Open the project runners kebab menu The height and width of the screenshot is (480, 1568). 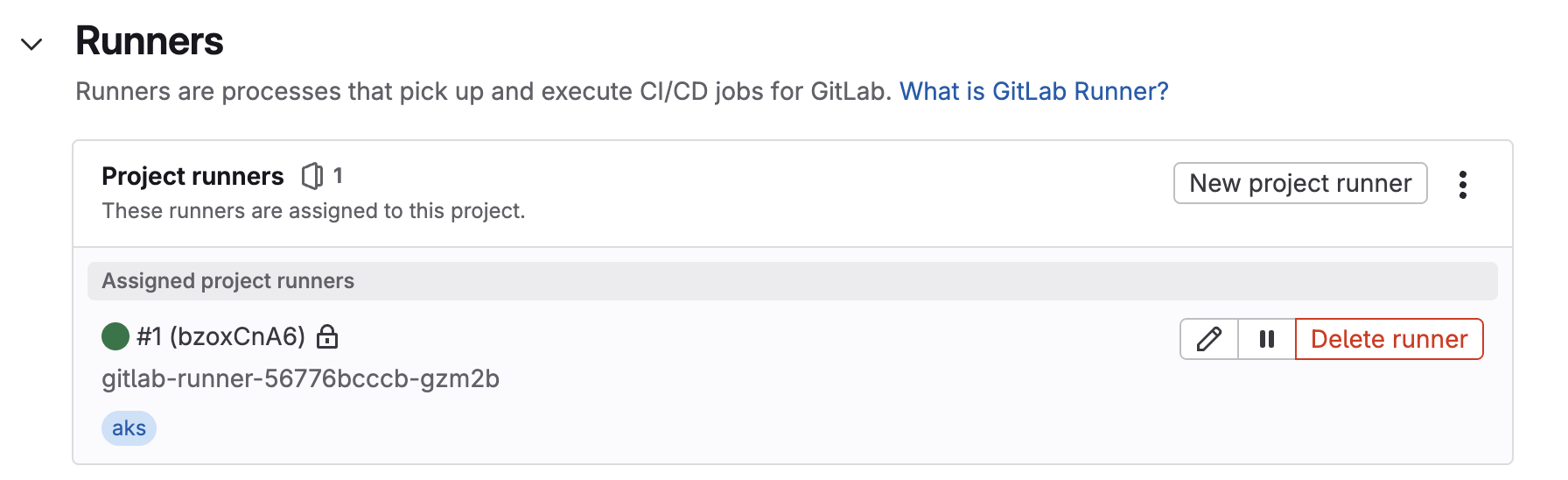coord(1462,184)
